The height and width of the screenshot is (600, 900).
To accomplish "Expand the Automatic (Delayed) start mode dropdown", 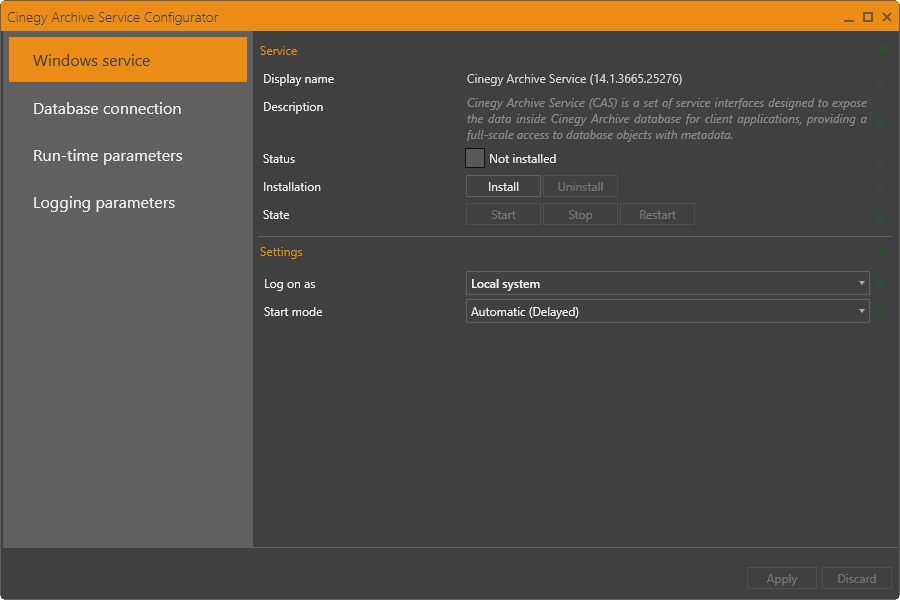I will 668,311.
